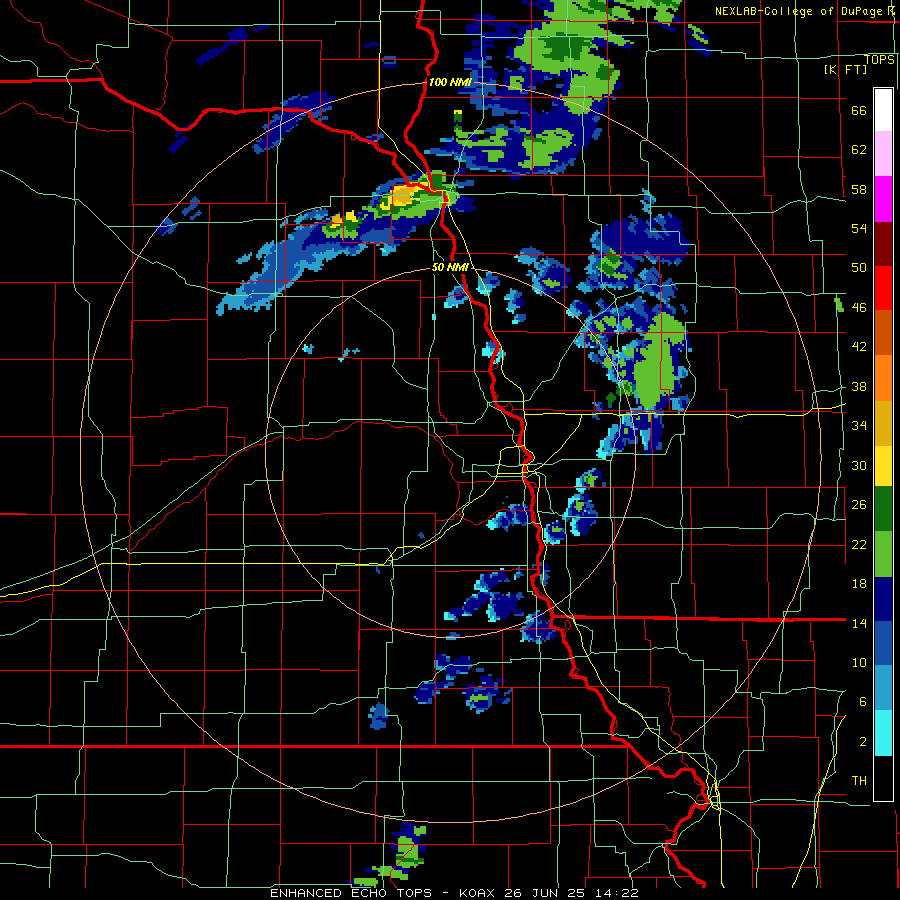Click the [K FT] units label
Screen dimensions: 900x900
(845, 70)
